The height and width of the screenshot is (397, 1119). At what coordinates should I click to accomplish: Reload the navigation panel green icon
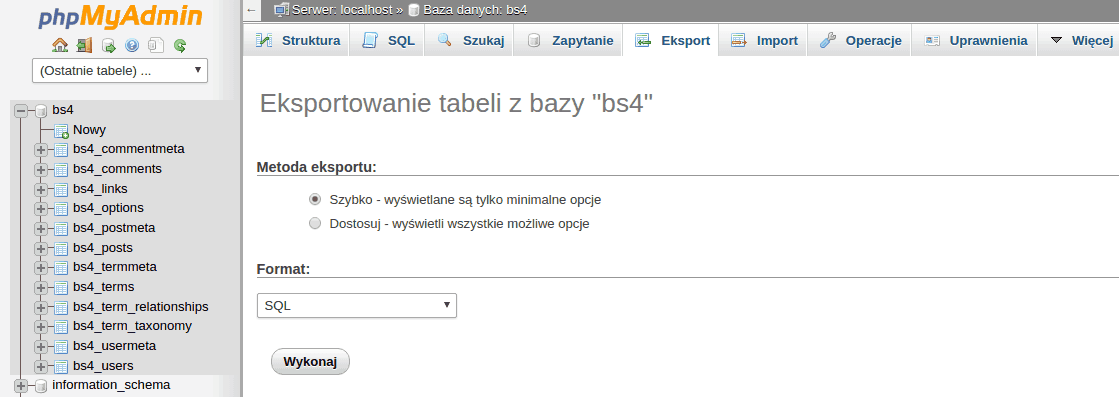coord(180,46)
